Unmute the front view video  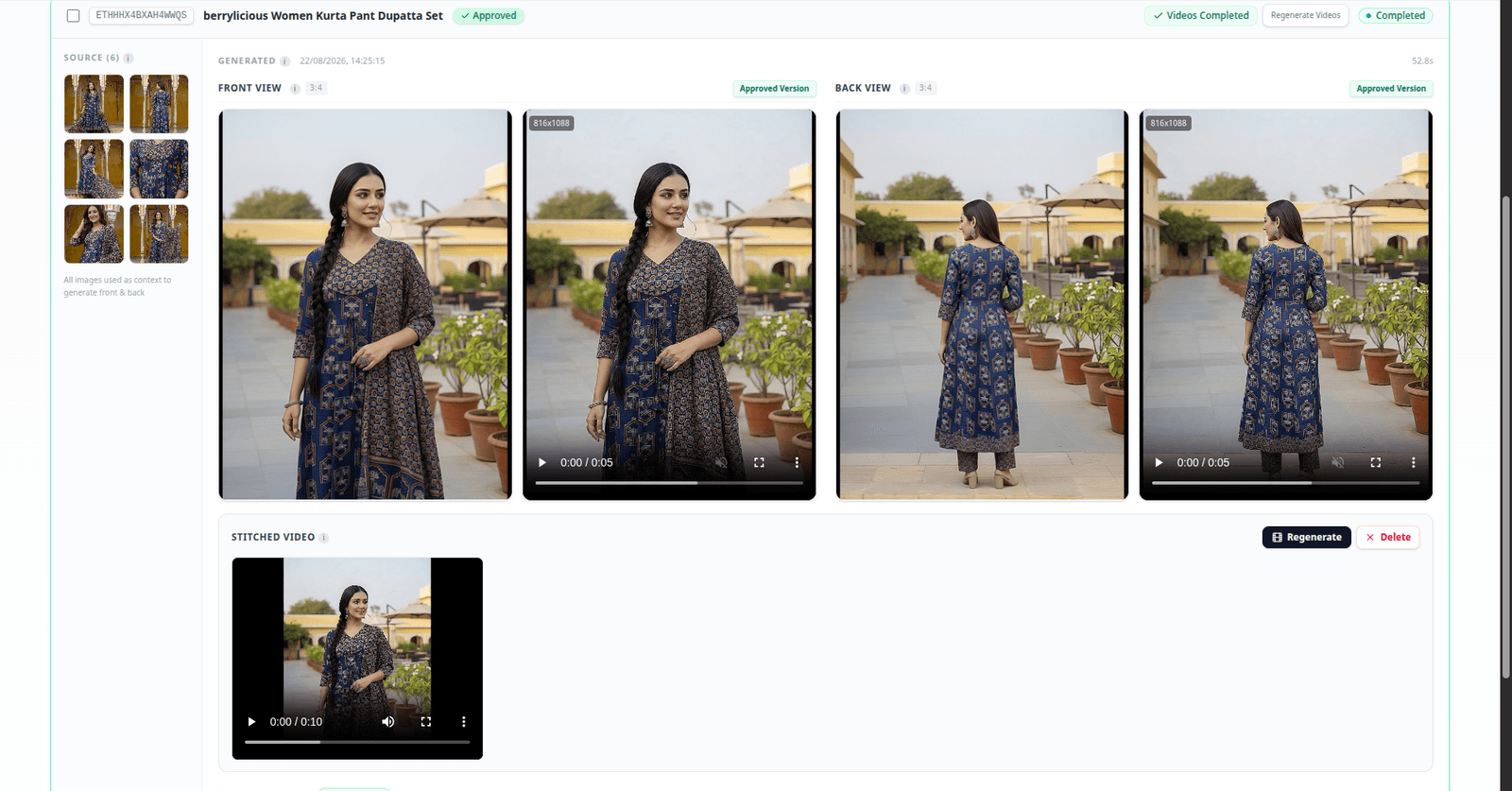pyautogui.click(x=721, y=463)
